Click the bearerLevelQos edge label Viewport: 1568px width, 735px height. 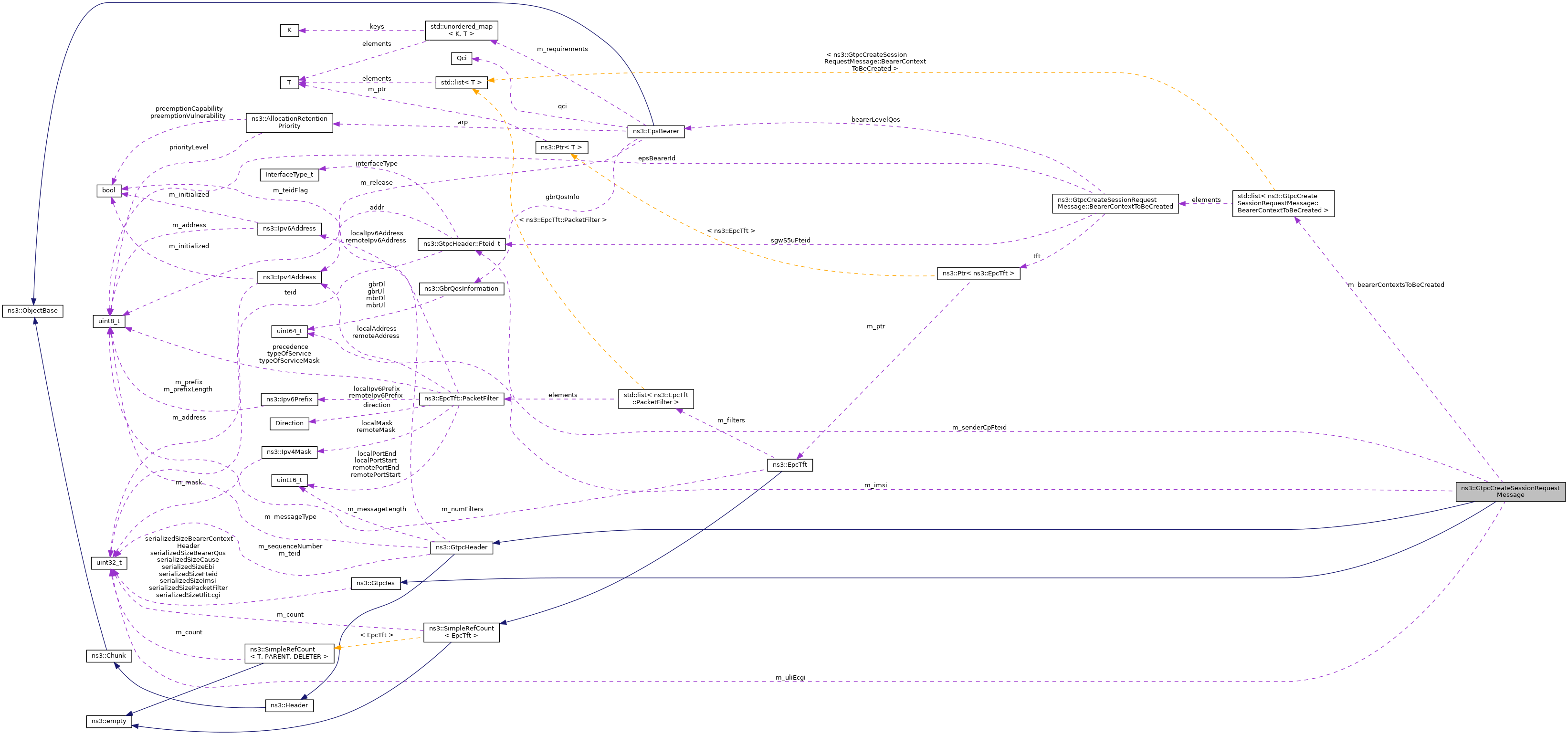pos(875,120)
